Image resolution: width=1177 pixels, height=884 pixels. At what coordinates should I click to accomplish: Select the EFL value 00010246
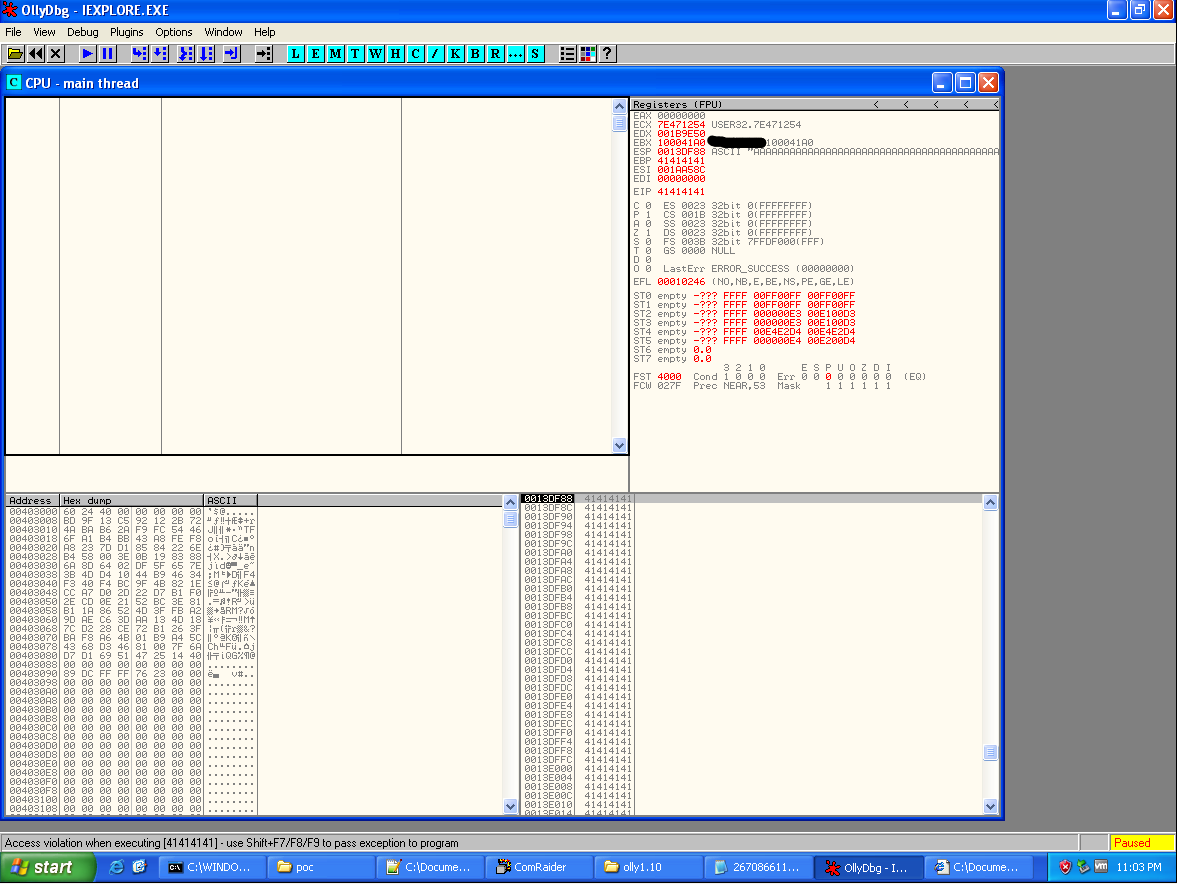coord(681,282)
